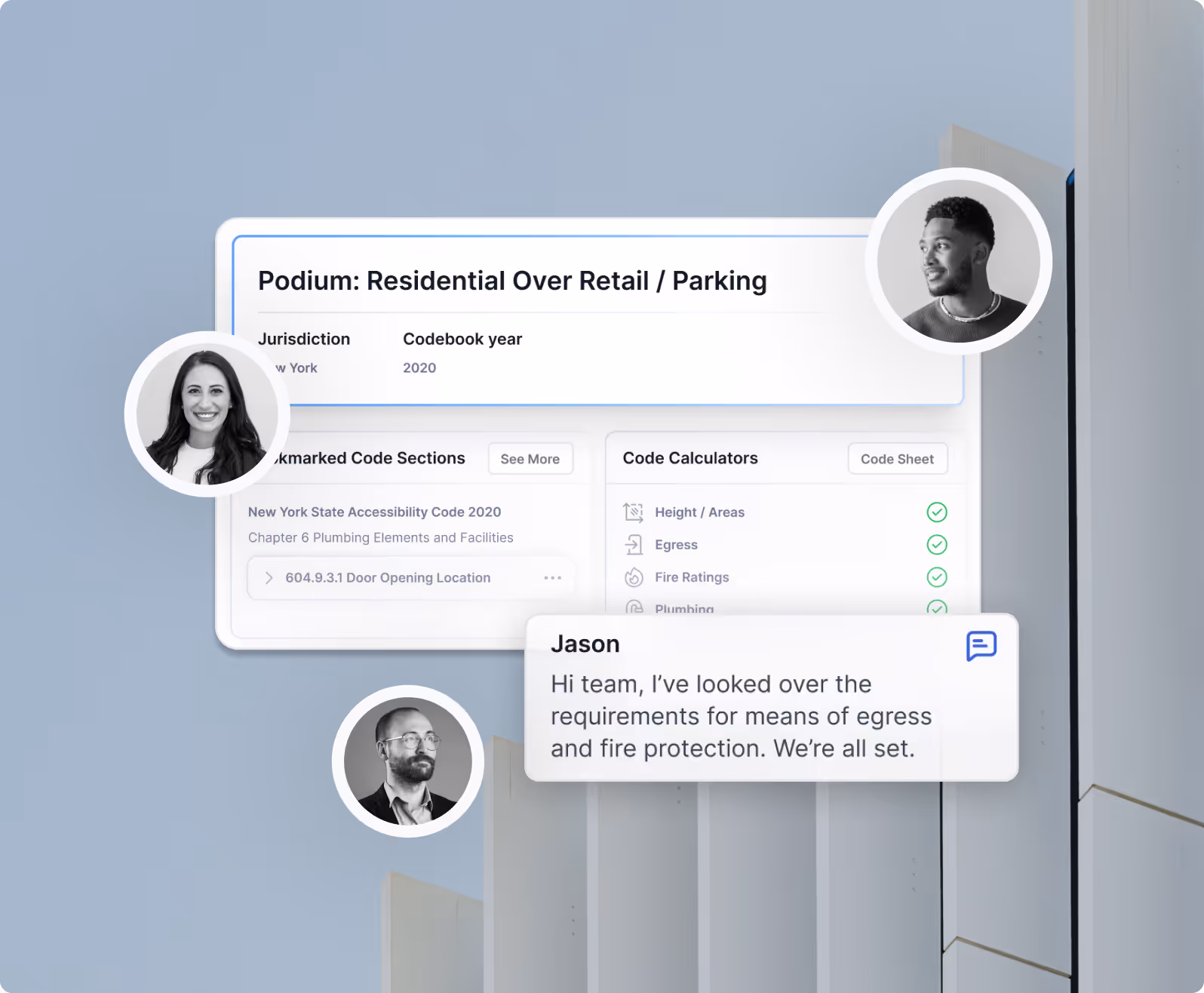Open New York State Accessibility Code 2020
Image resolution: width=1204 pixels, height=993 pixels.
[x=374, y=512]
